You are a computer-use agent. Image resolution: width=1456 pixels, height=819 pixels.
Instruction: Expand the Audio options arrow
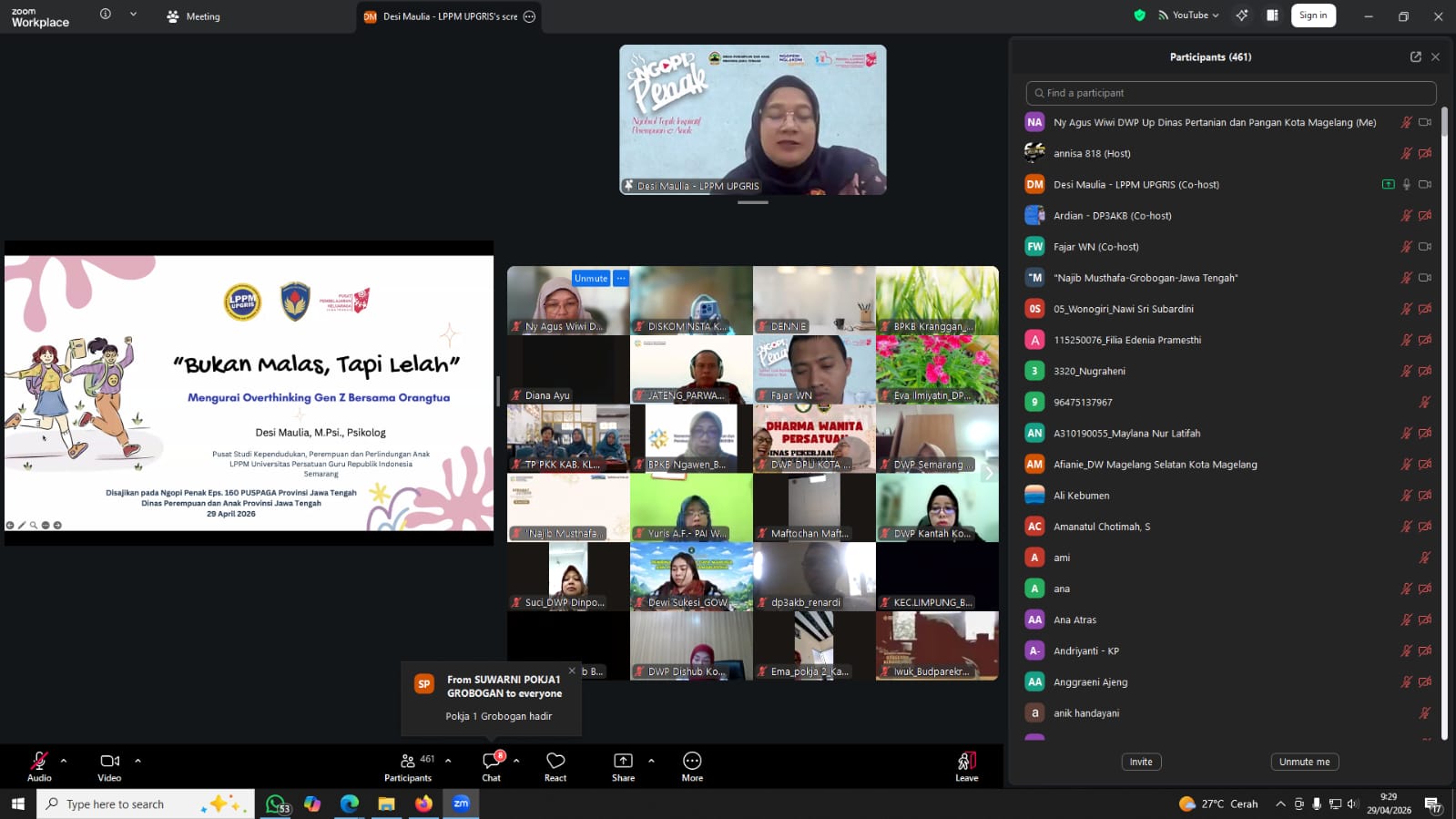pos(64,761)
